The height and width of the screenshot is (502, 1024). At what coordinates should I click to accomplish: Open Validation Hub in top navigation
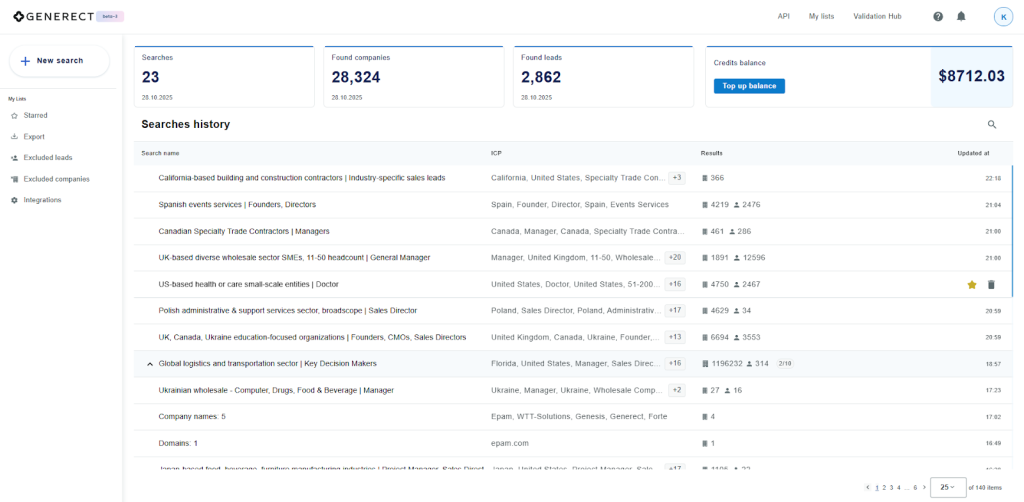click(x=877, y=17)
